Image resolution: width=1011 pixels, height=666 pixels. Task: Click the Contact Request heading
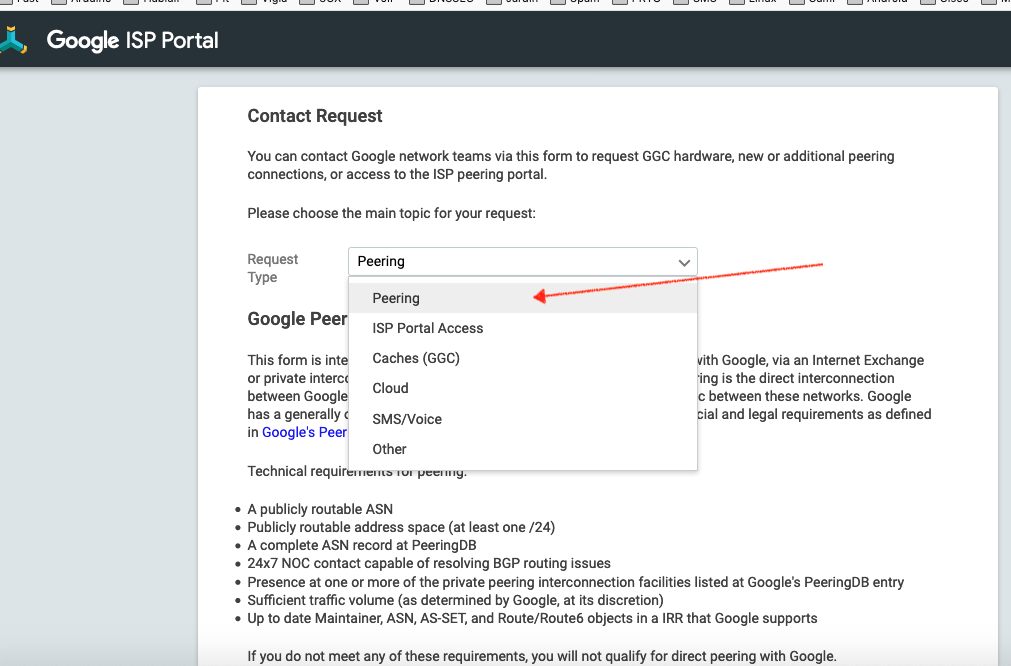(315, 116)
